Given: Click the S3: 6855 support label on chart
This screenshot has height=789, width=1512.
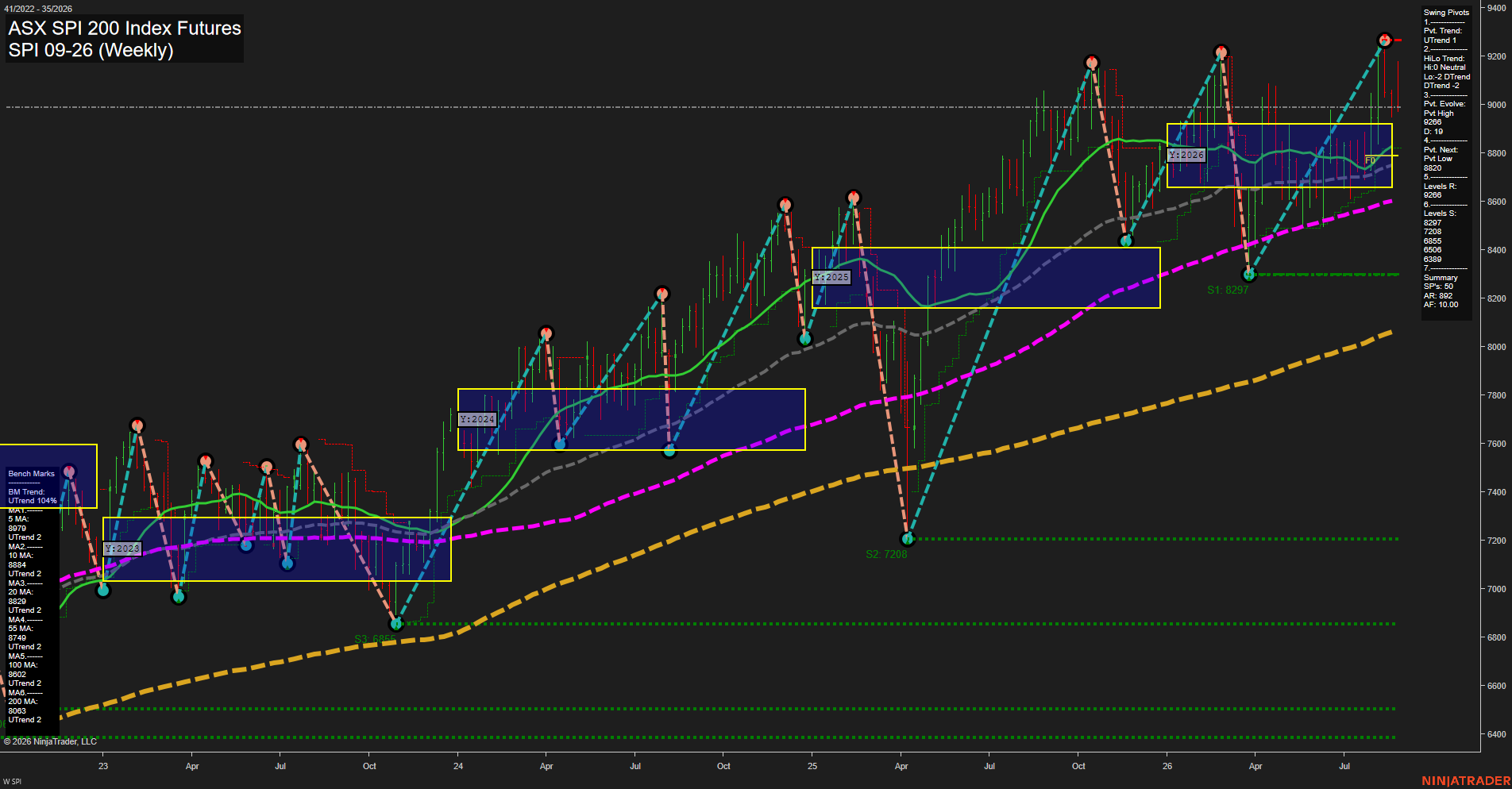Looking at the screenshot, I should [375, 639].
